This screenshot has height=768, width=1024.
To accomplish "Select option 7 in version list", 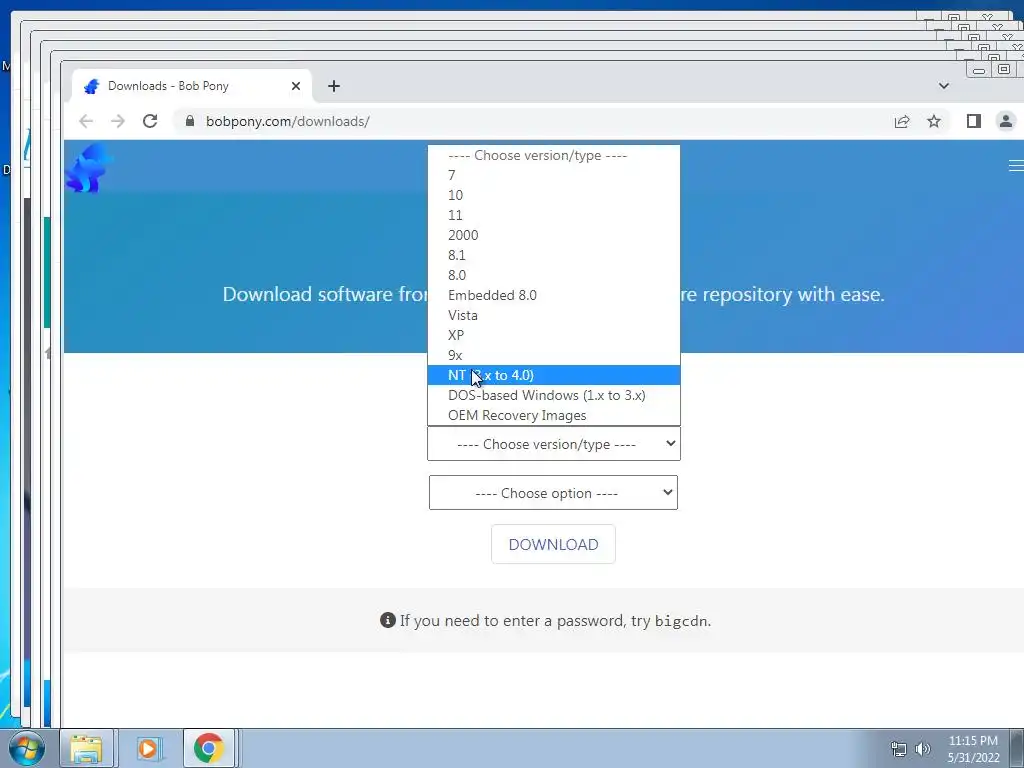I will [554, 175].
